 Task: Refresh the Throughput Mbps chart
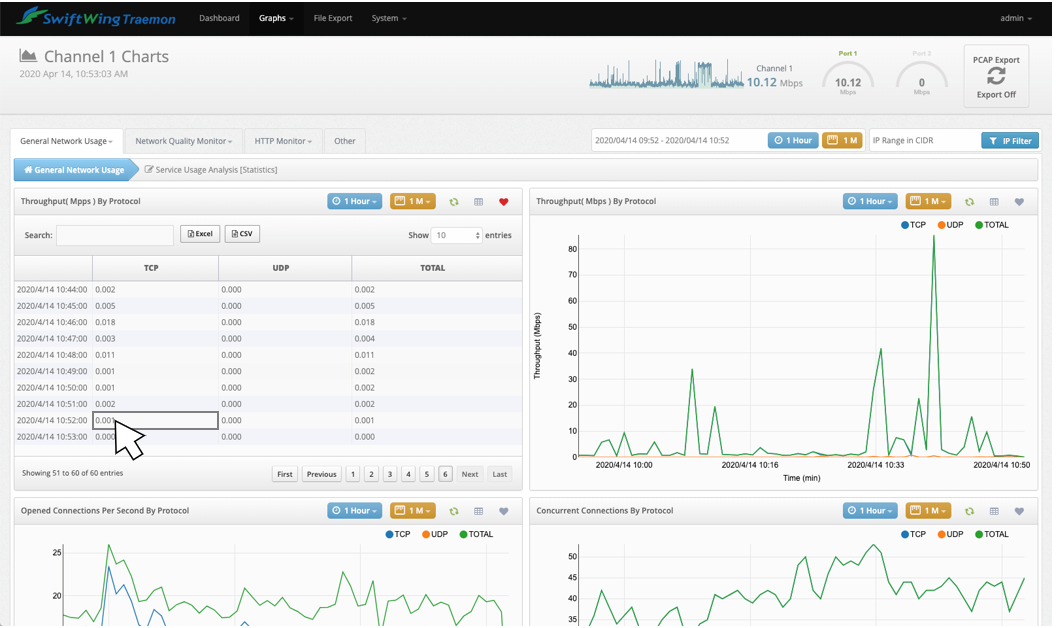[x=969, y=202]
